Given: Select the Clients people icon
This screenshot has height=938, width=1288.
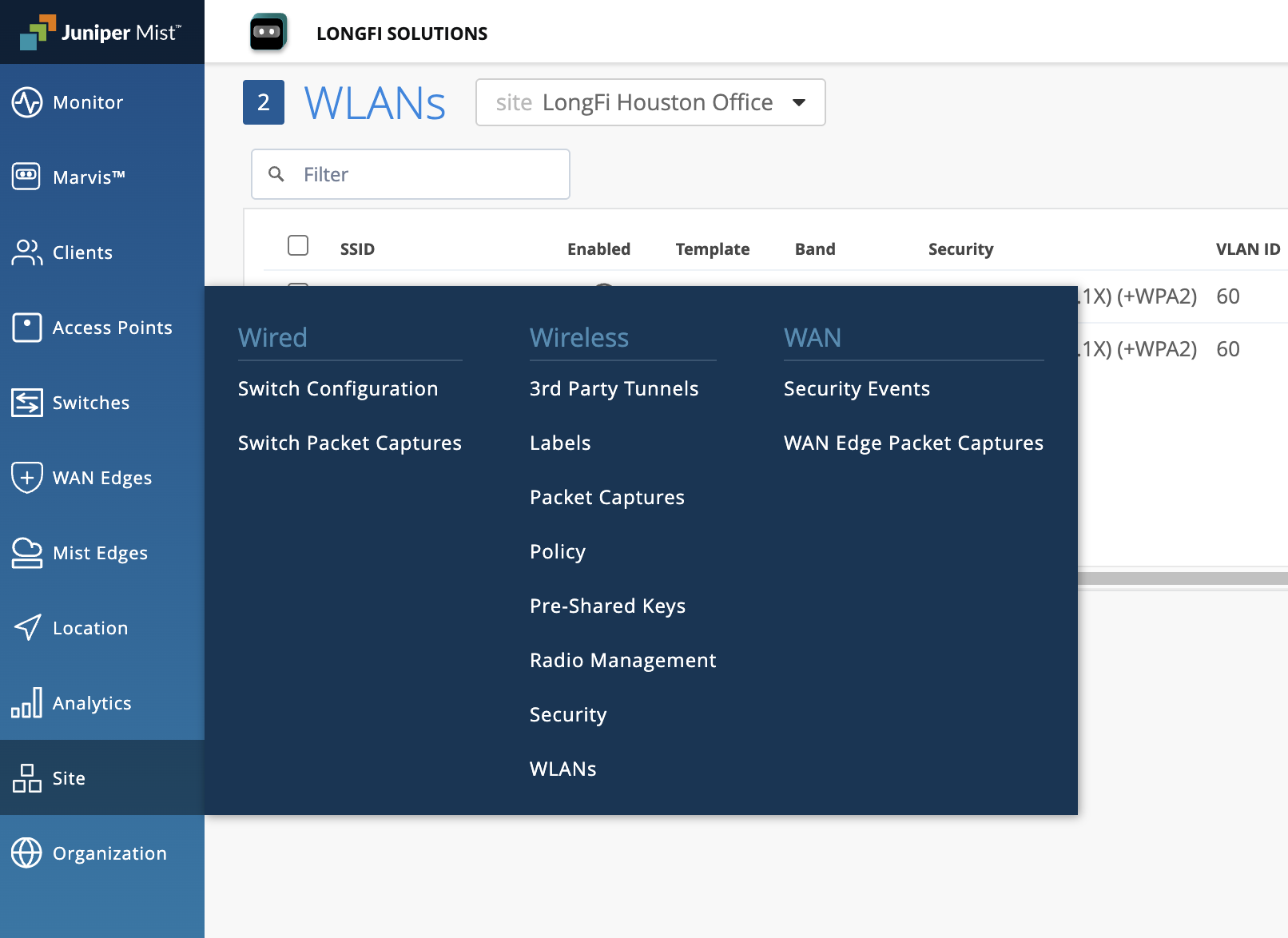Looking at the screenshot, I should click(x=27, y=252).
